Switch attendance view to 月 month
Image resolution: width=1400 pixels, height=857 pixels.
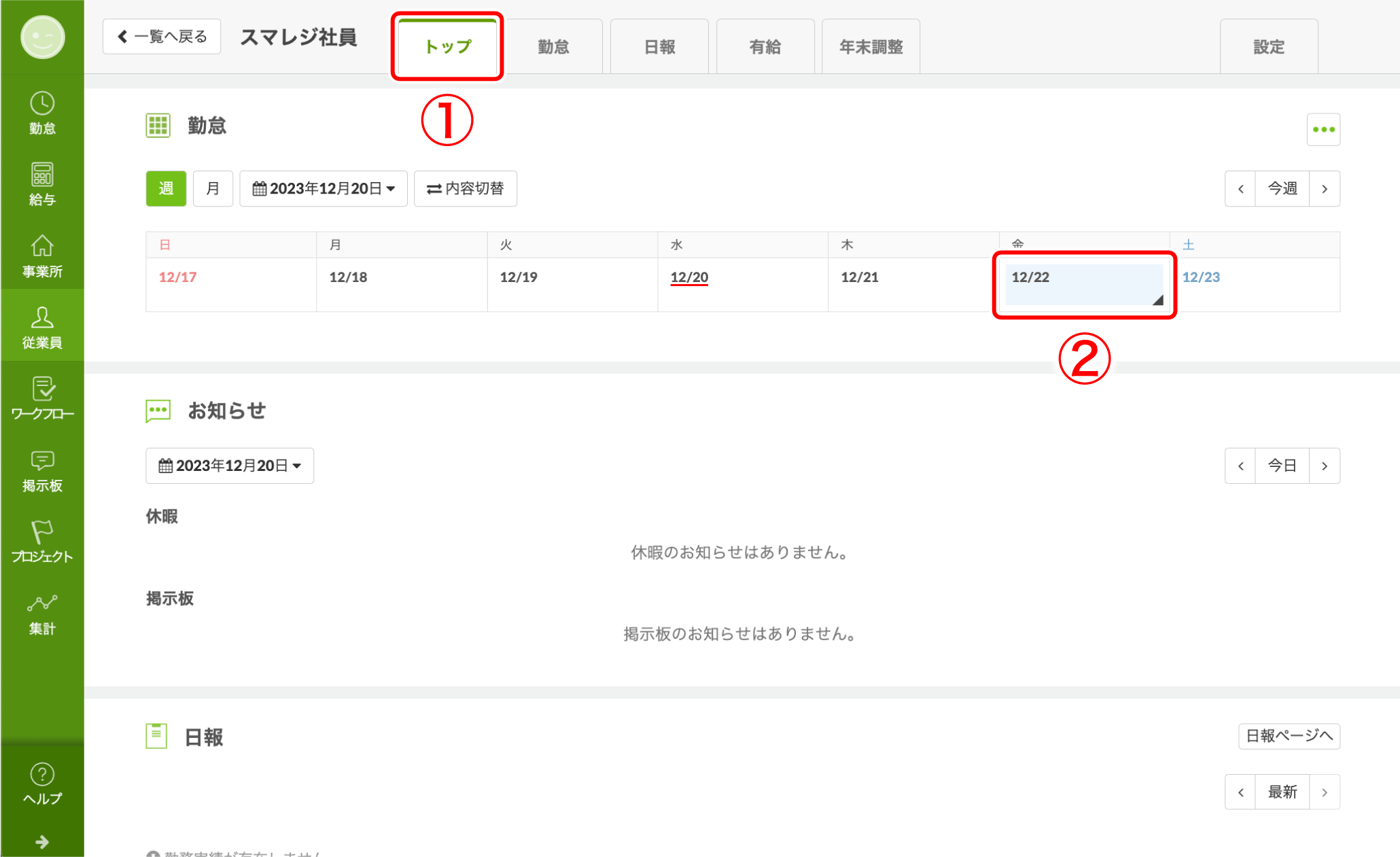213,188
